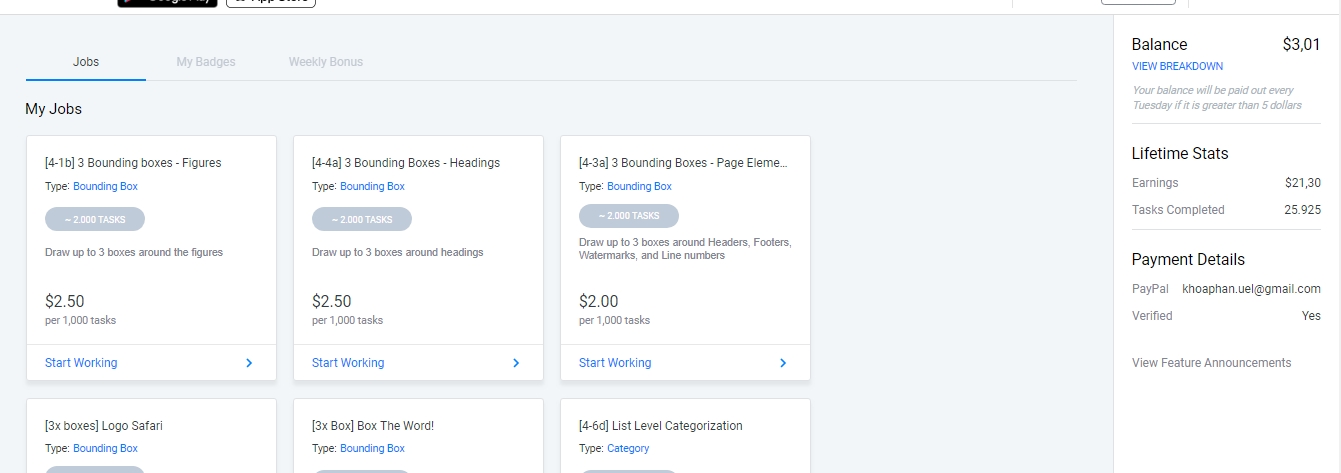Open the [3x Box] Box The Word! job card
Image resolution: width=1341 pixels, height=473 pixels.
(373, 426)
